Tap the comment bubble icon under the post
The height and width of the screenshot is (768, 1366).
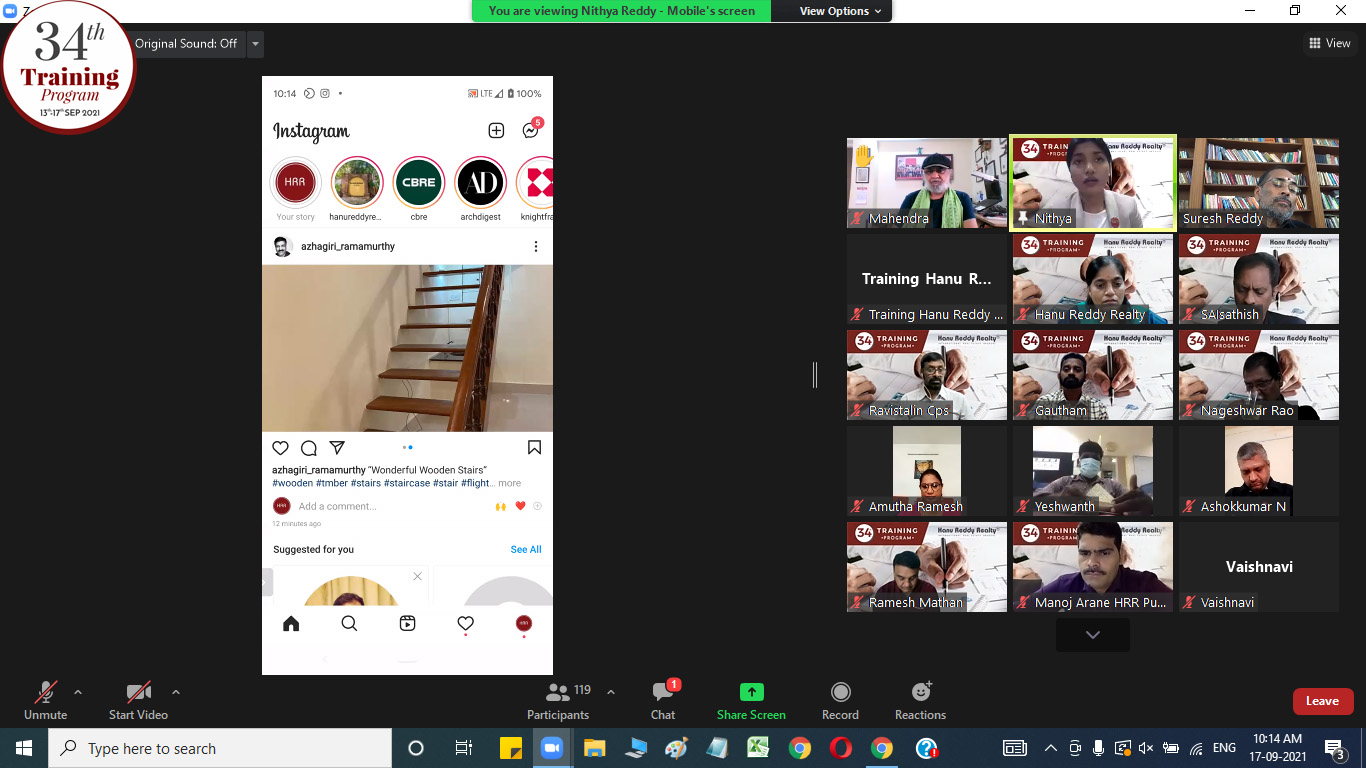click(x=309, y=448)
